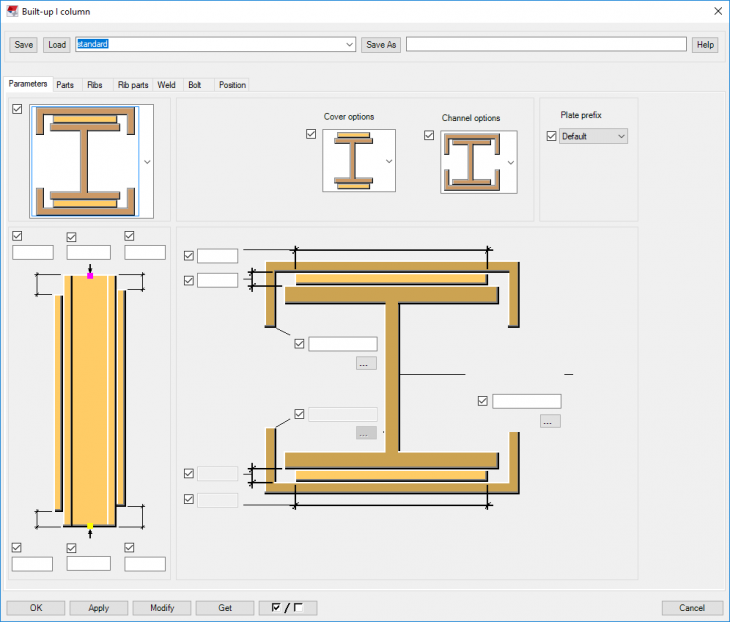Click the top cover plate width field
Viewport: 730px width, 622px height.
coord(217,256)
